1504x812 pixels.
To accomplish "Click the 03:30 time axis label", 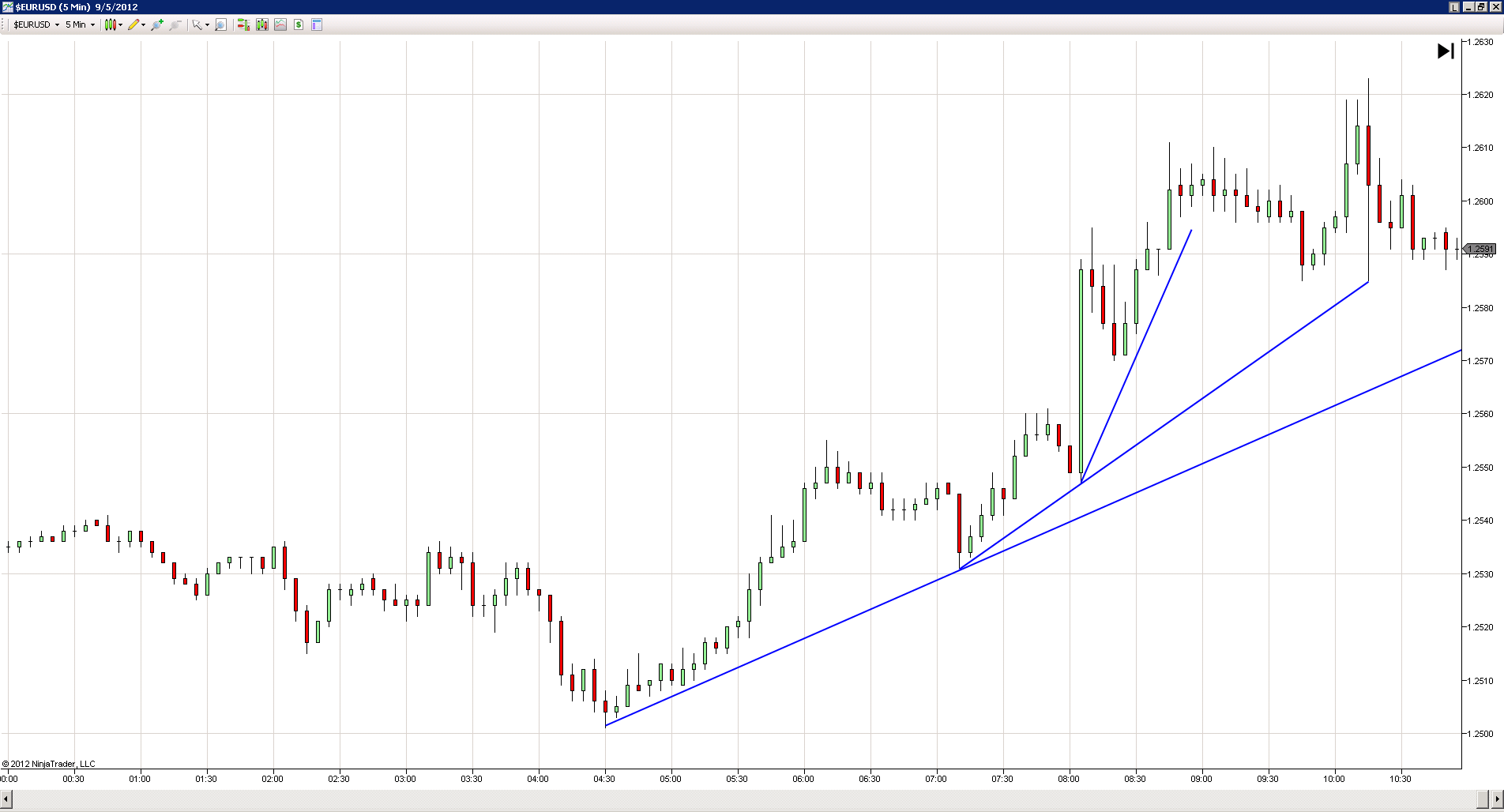I will pos(472,779).
